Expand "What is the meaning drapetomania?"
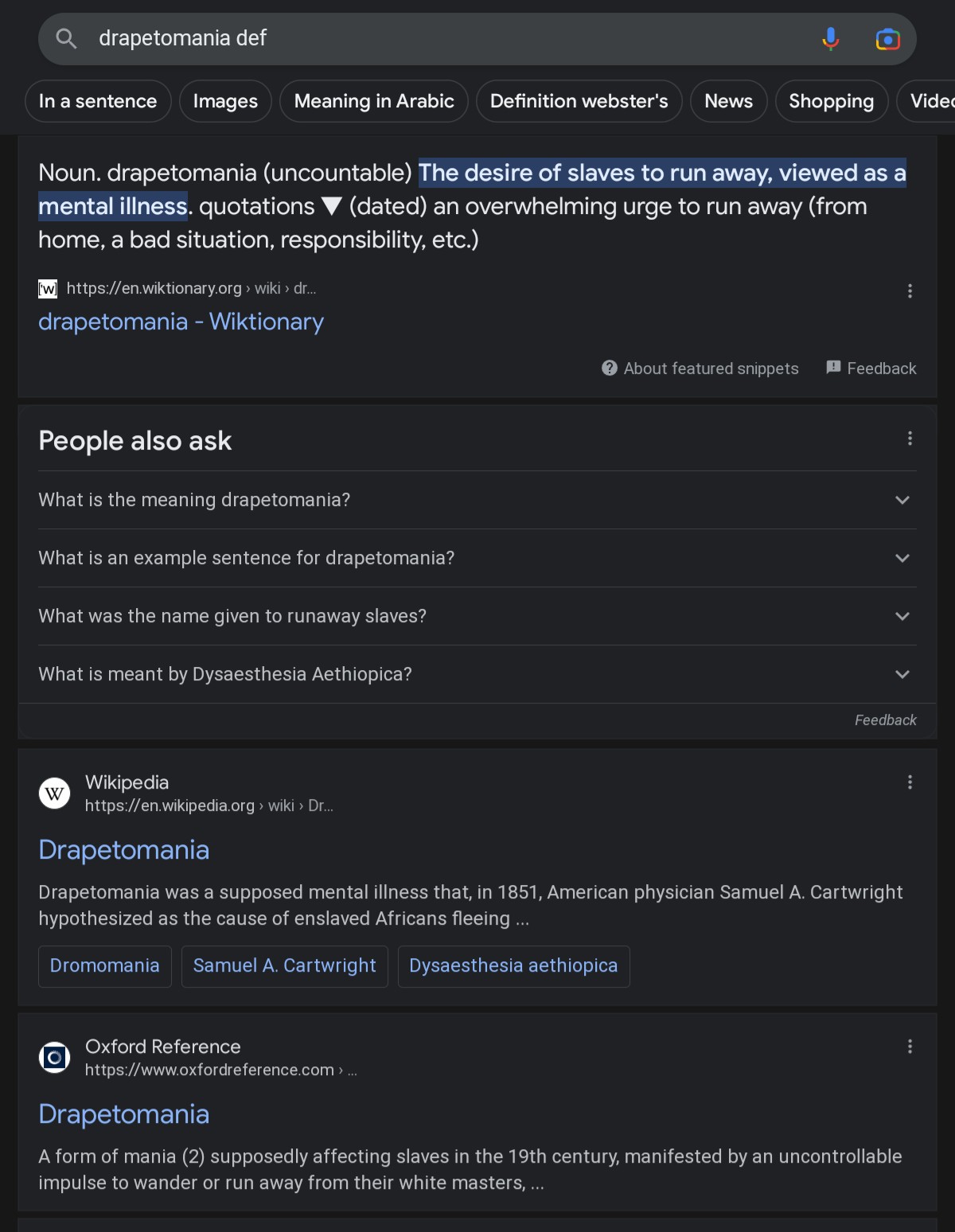The height and width of the screenshot is (1232, 955). point(477,500)
